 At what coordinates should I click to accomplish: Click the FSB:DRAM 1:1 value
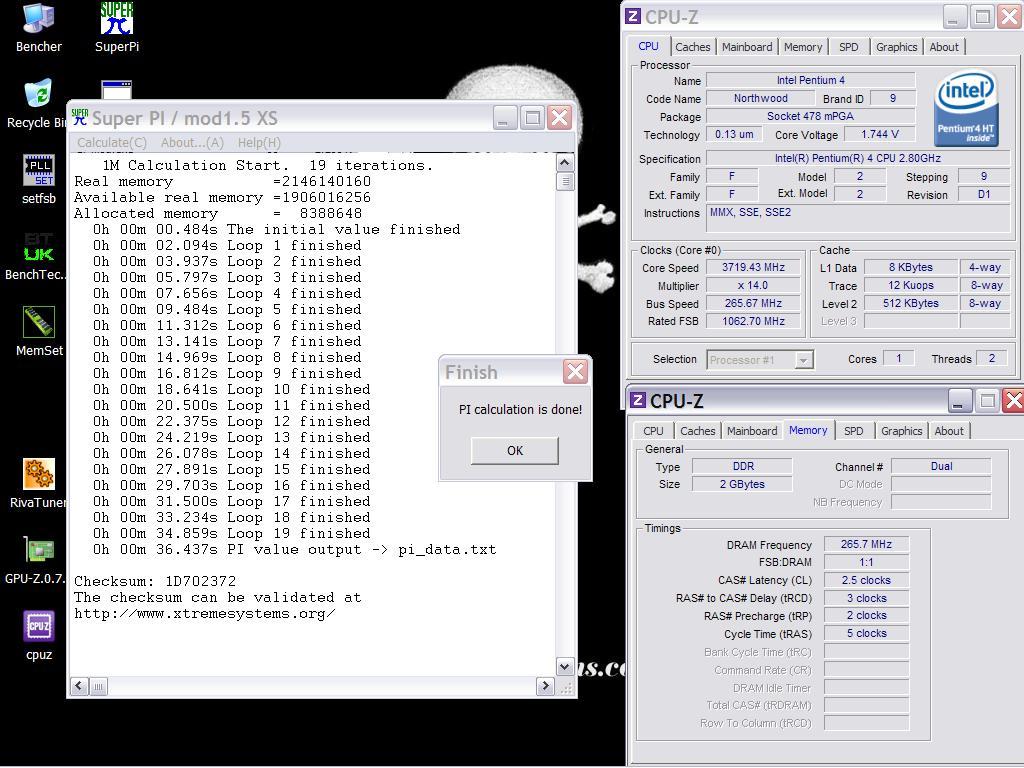click(x=866, y=562)
